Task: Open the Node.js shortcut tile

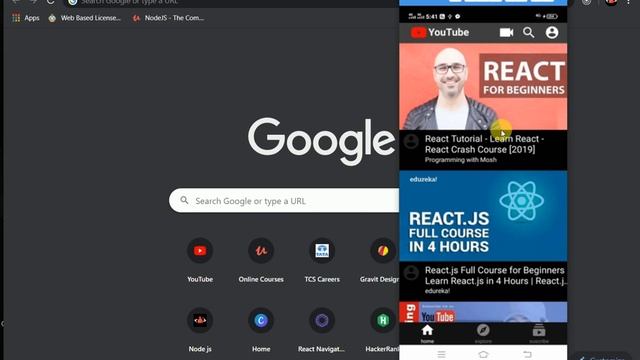Action: click(200, 330)
